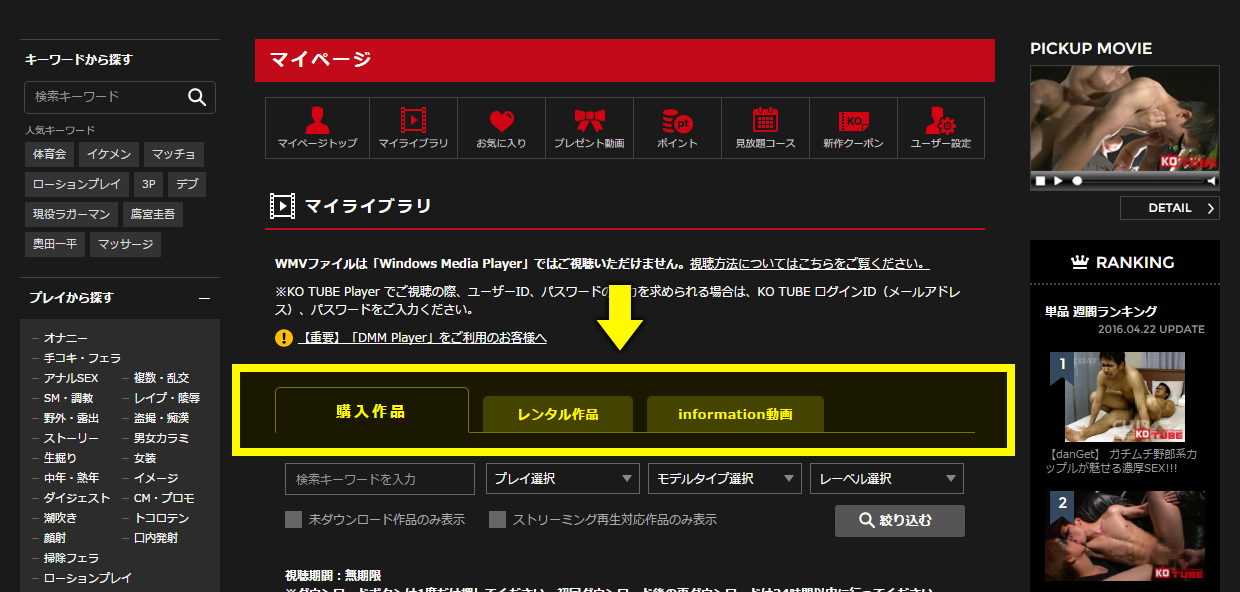The width and height of the screenshot is (1240, 592).
Task: Click the sidebar search magnifier icon
Action: [197, 97]
